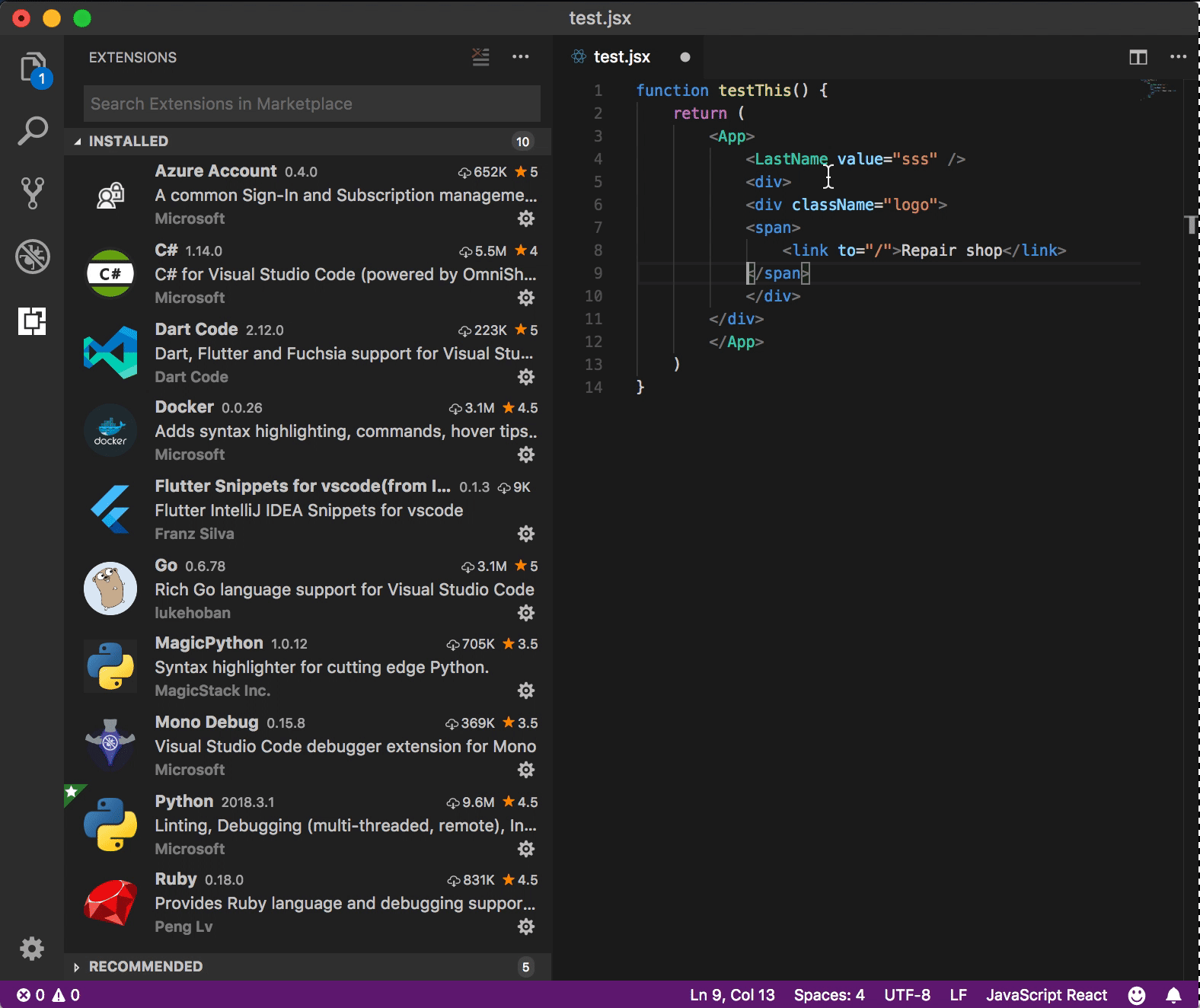Open the Explorer view in activity bar
1200x1008 pixels.
(x=34, y=69)
